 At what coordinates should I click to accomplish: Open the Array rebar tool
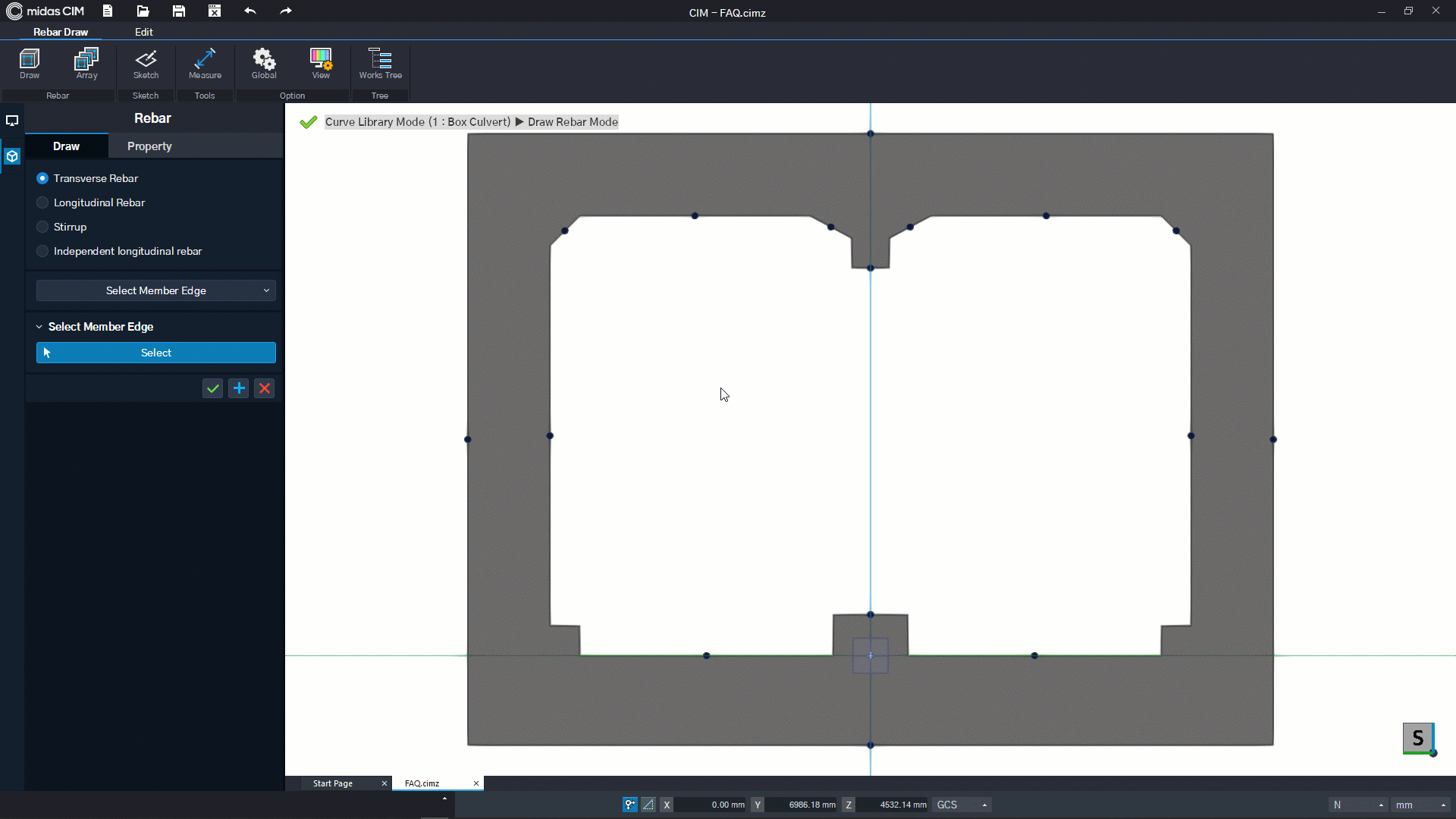click(86, 64)
